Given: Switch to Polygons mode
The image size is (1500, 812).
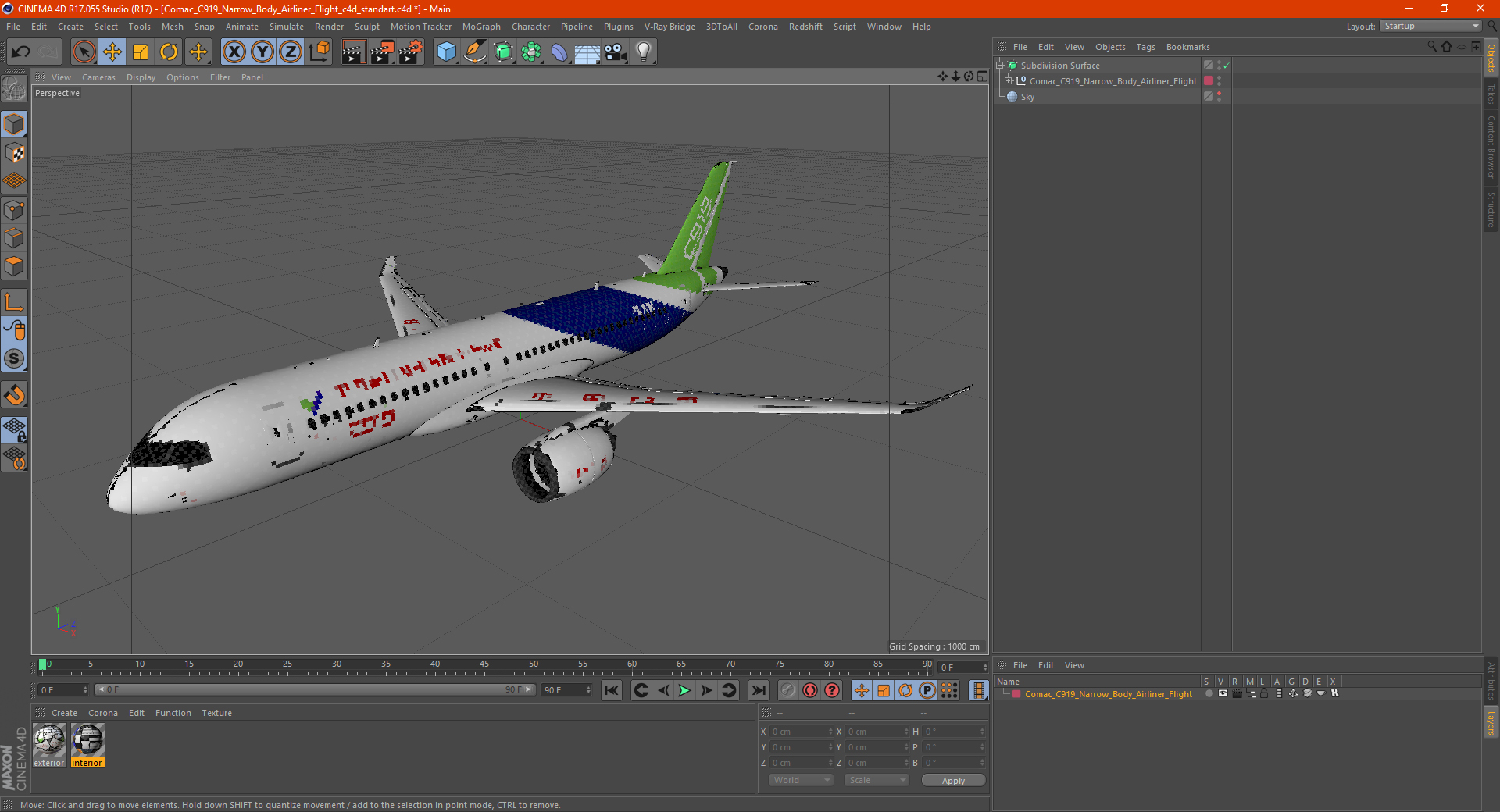Looking at the screenshot, I should (x=14, y=266).
